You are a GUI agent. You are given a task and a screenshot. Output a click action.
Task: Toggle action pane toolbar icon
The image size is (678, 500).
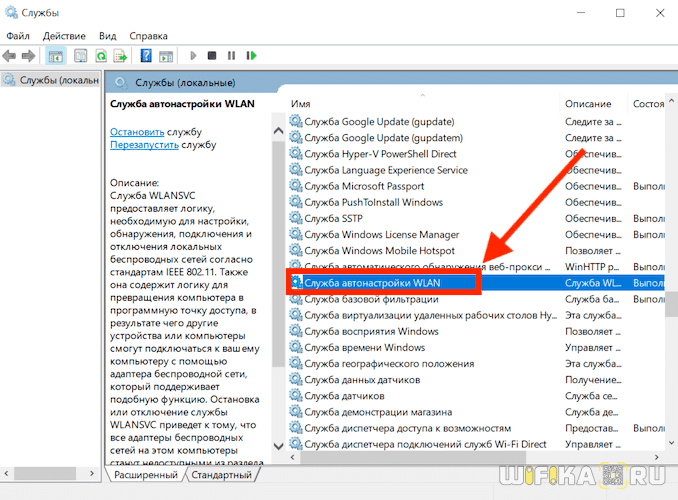click(166, 56)
